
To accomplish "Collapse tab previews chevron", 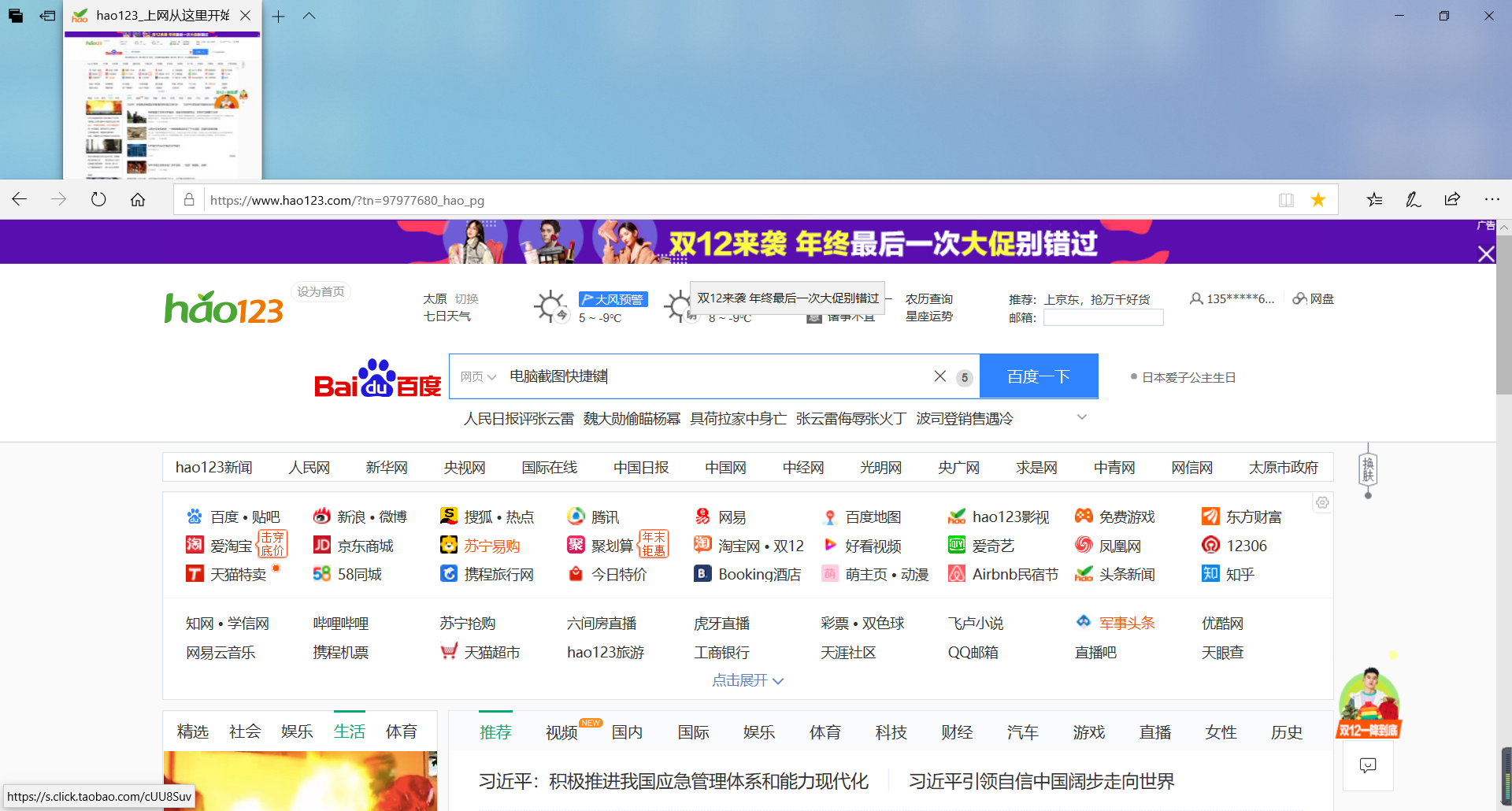I will click(x=309, y=16).
